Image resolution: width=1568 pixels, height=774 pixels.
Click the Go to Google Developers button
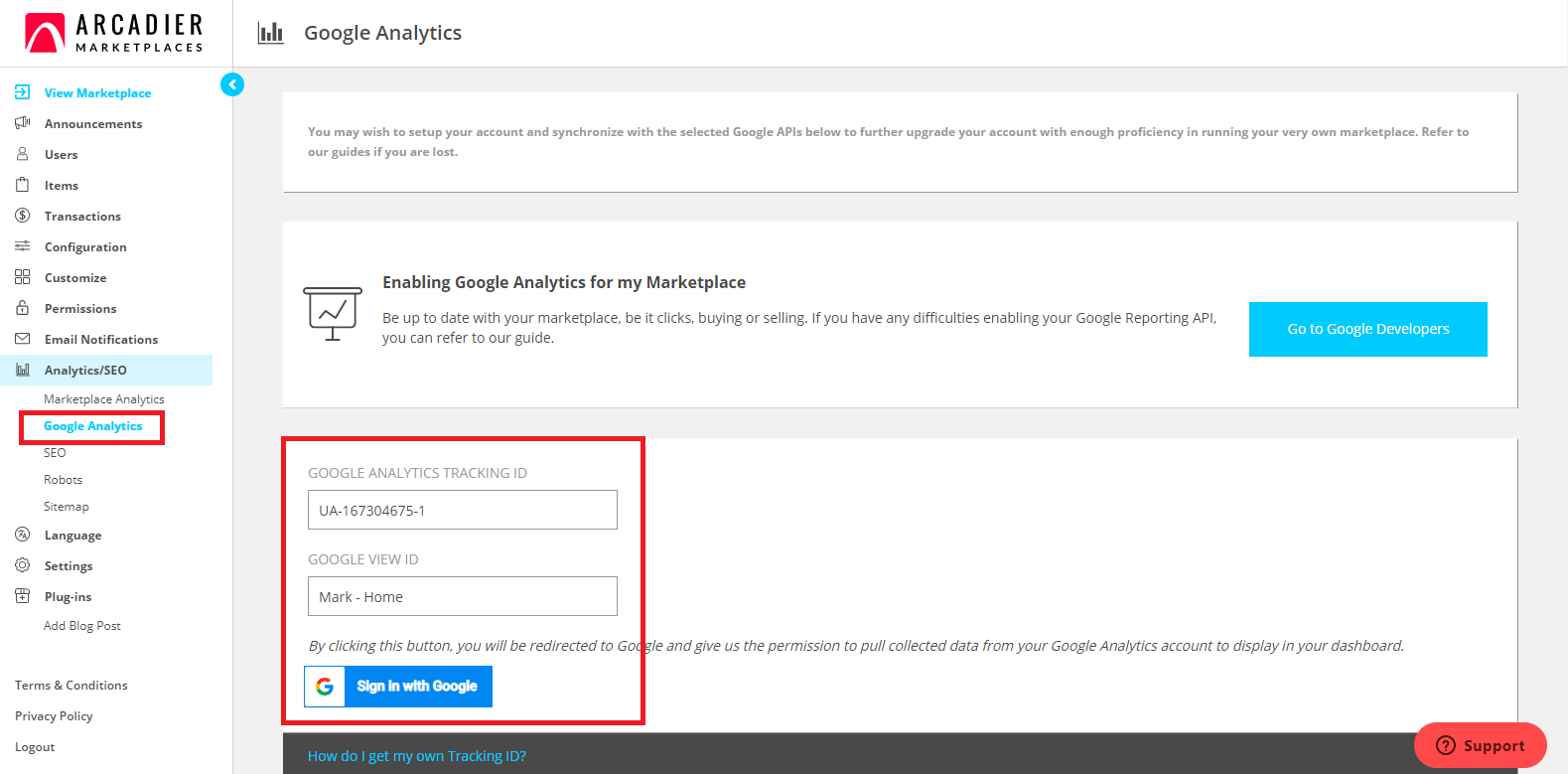(1368, 329)
